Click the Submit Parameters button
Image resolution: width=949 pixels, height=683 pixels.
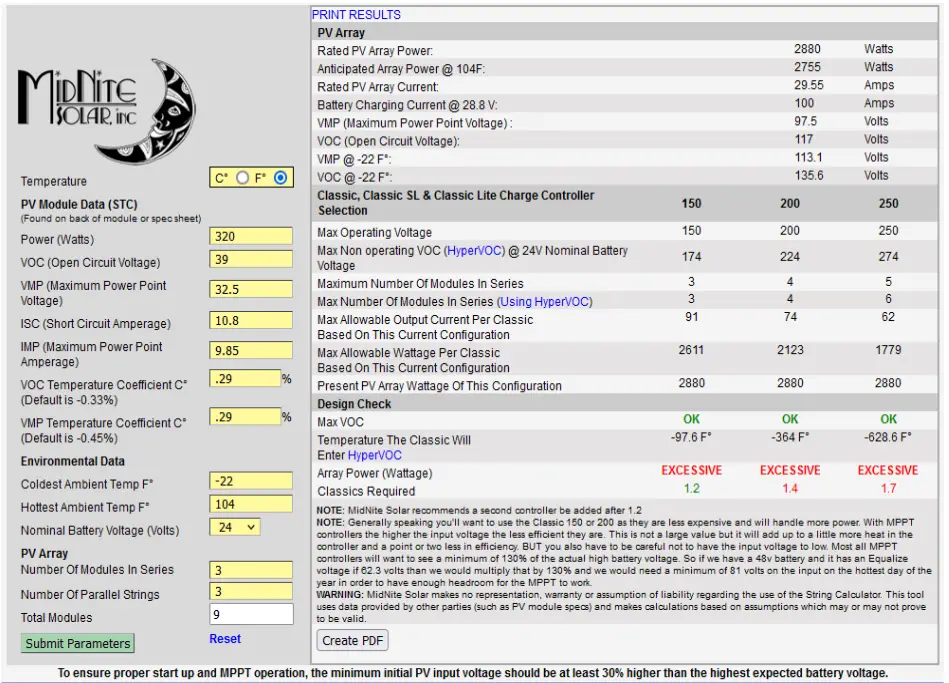[x=78, y=643]
